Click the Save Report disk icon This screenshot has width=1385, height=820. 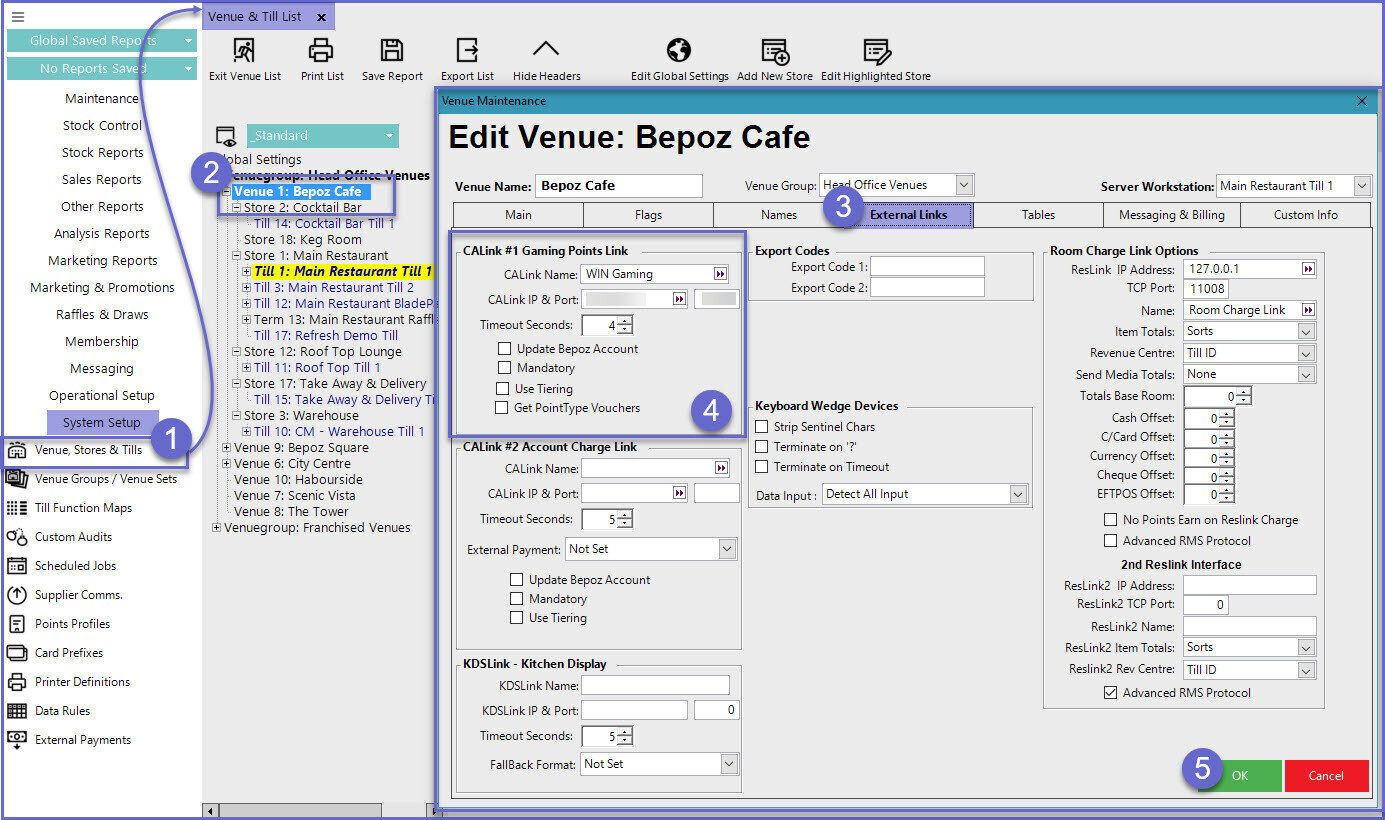(392, 50)
